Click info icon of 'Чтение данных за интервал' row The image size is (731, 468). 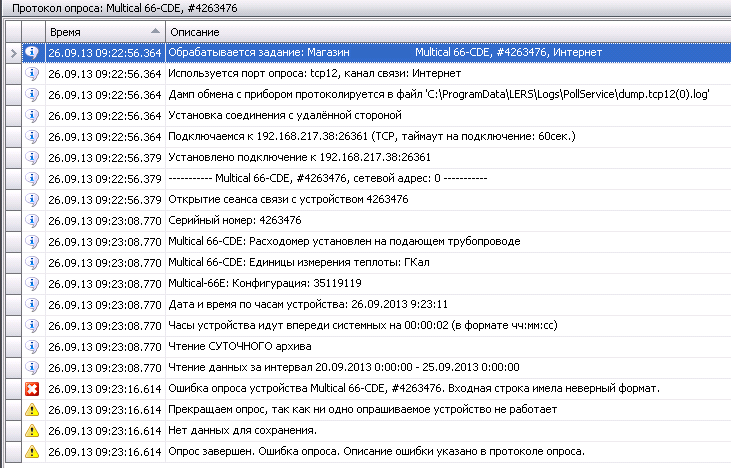click(32, 367)
